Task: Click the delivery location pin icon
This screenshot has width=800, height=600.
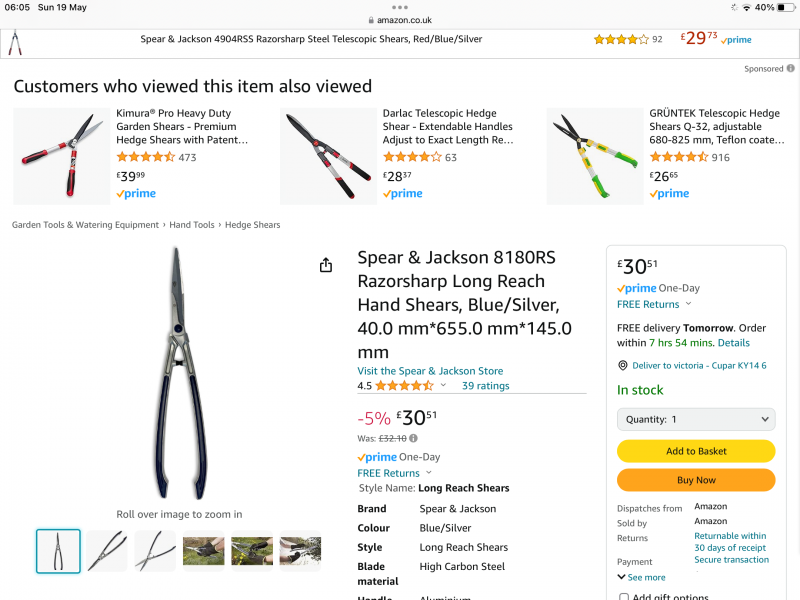Action: coord(623,366)
